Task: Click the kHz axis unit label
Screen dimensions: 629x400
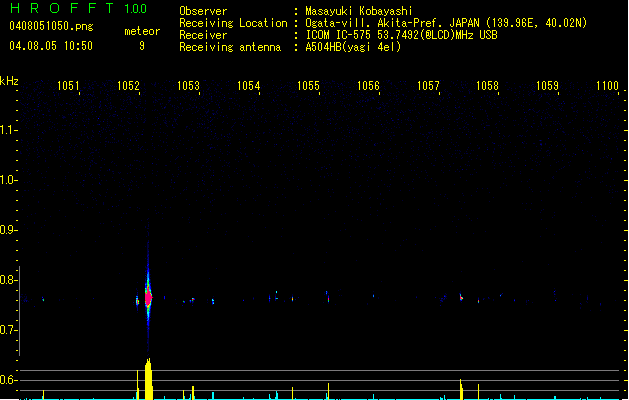Action: 9,81
